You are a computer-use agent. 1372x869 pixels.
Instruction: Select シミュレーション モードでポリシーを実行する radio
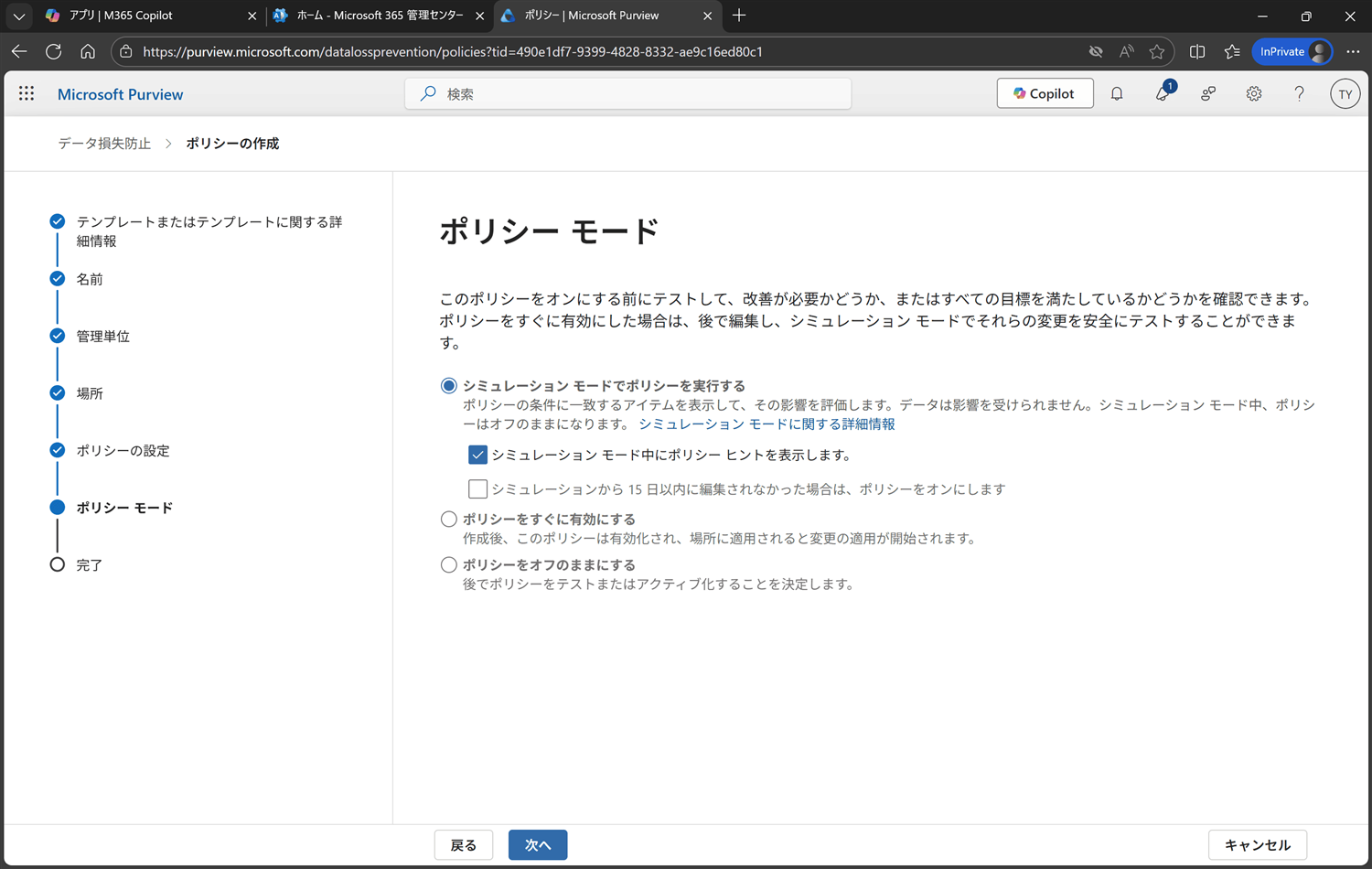(x=448, y=386)
